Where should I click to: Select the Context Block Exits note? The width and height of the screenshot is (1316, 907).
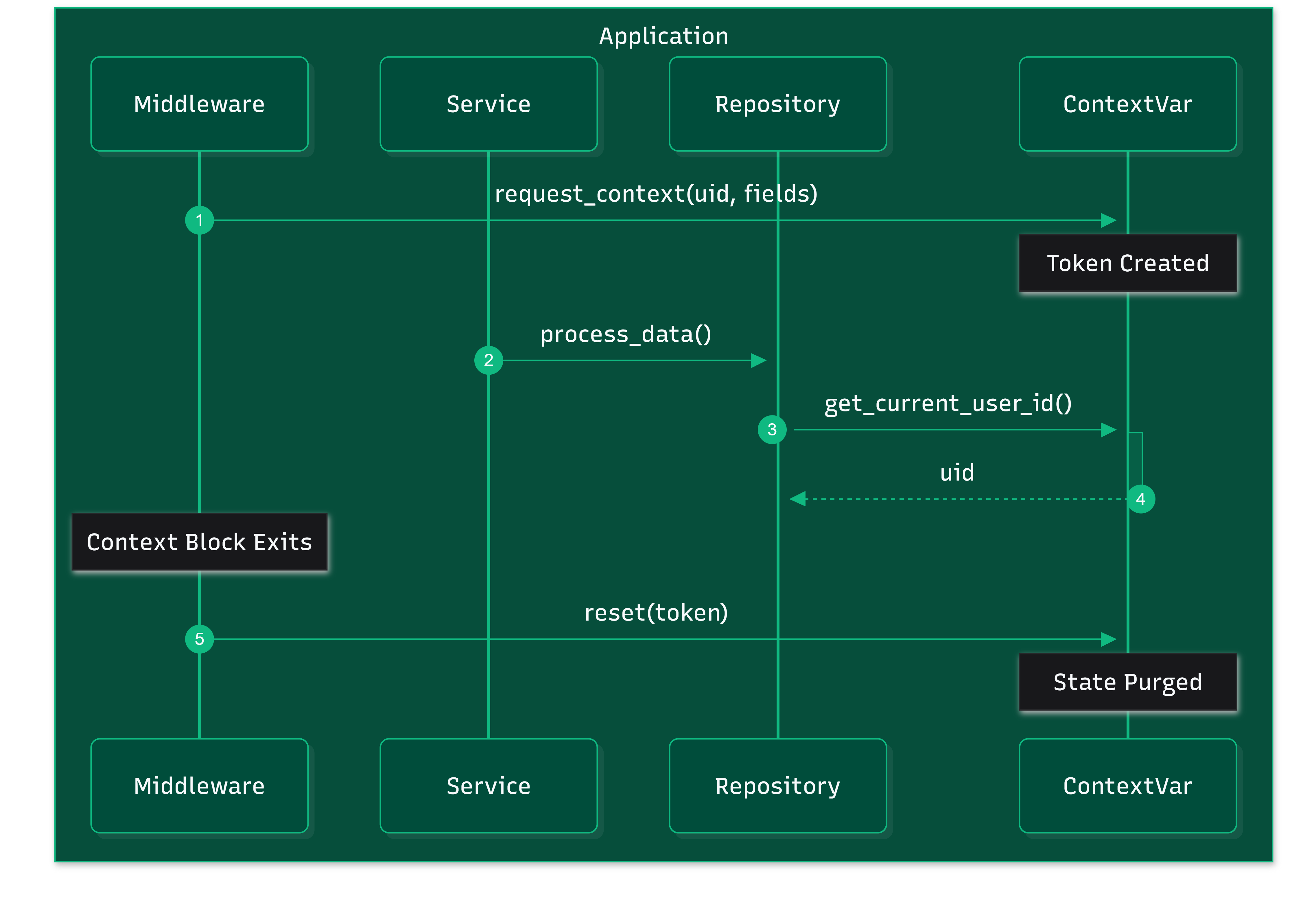point(199,542)
